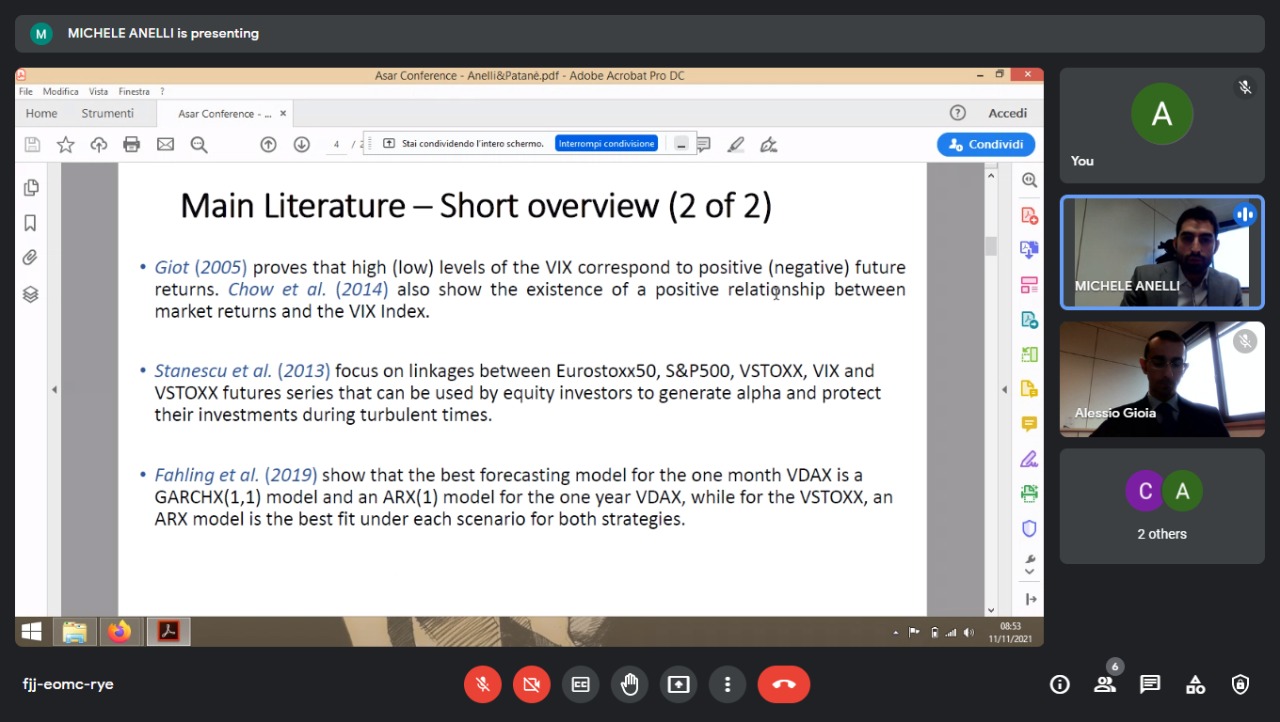Close the Asar Conference document tab
Image resolution: width=1280 pixels, height=722 pixels.
(x=283, y=114)
